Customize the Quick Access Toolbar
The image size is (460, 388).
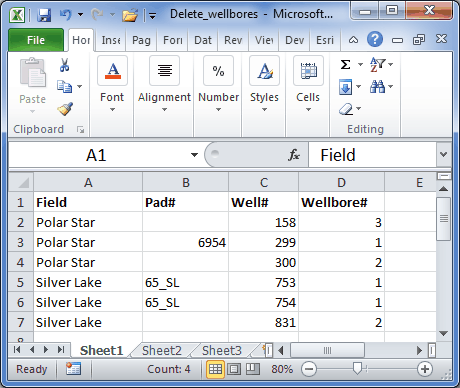[x=152, y=15]
